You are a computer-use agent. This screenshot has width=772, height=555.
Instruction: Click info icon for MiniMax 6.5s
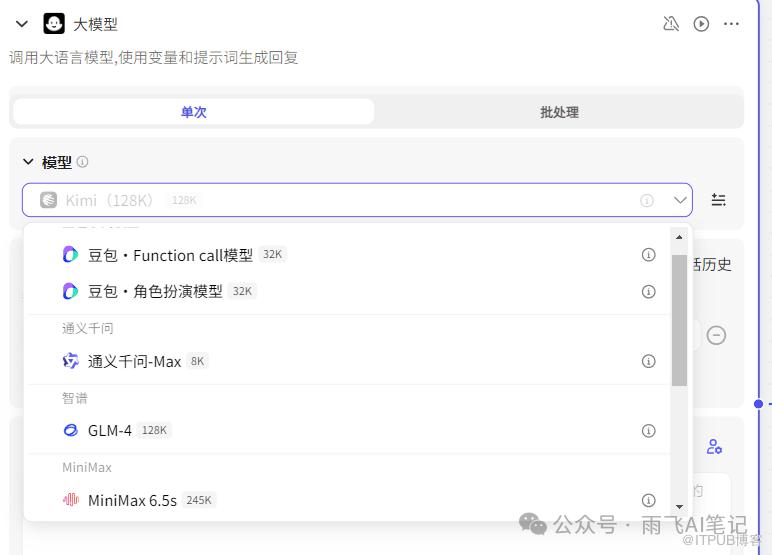click(648, 500)
